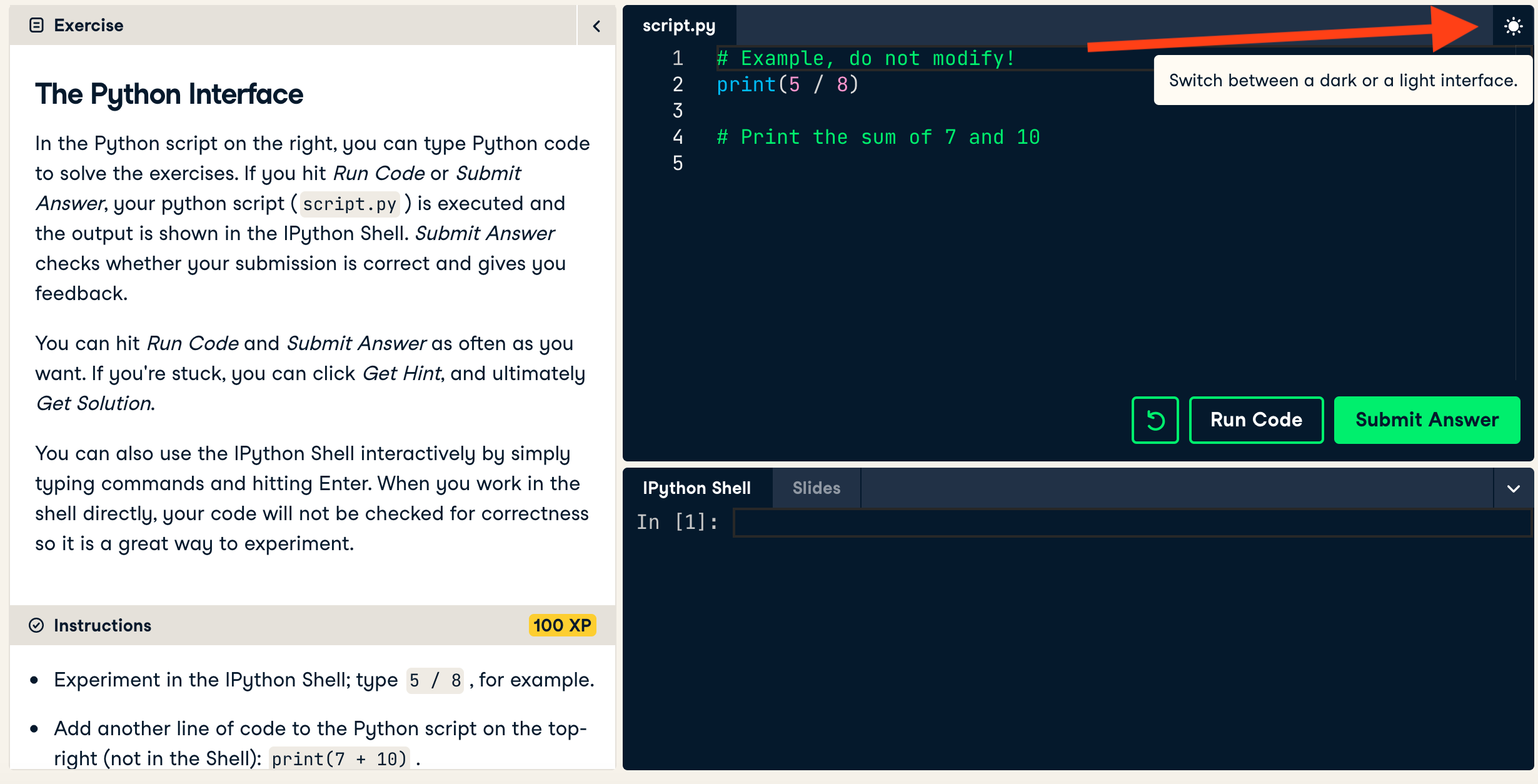Click the In [1]: prompt label

pos(677,522)
